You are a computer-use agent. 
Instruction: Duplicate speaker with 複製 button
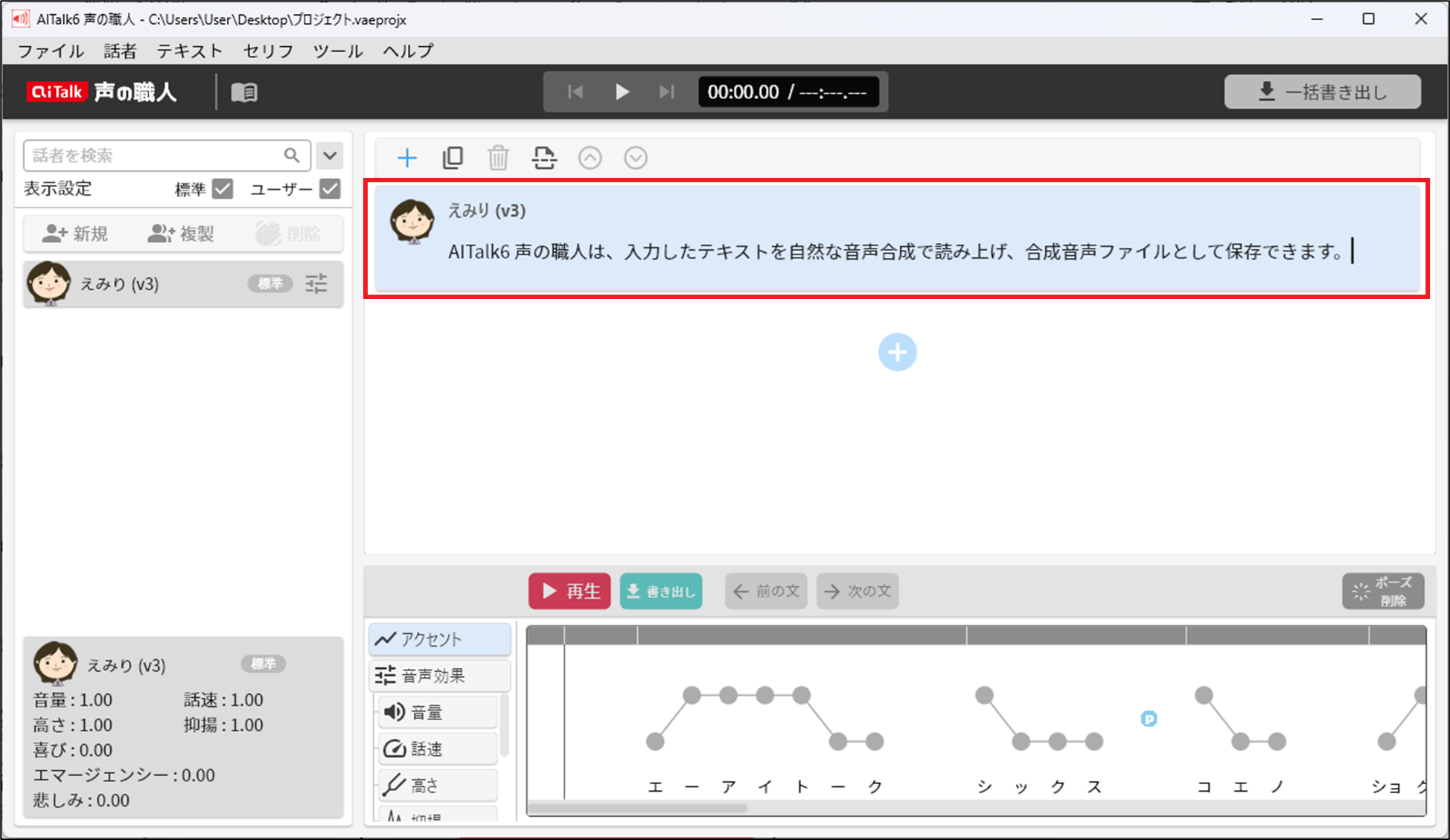pyautogui.click(x=181, y=234)
